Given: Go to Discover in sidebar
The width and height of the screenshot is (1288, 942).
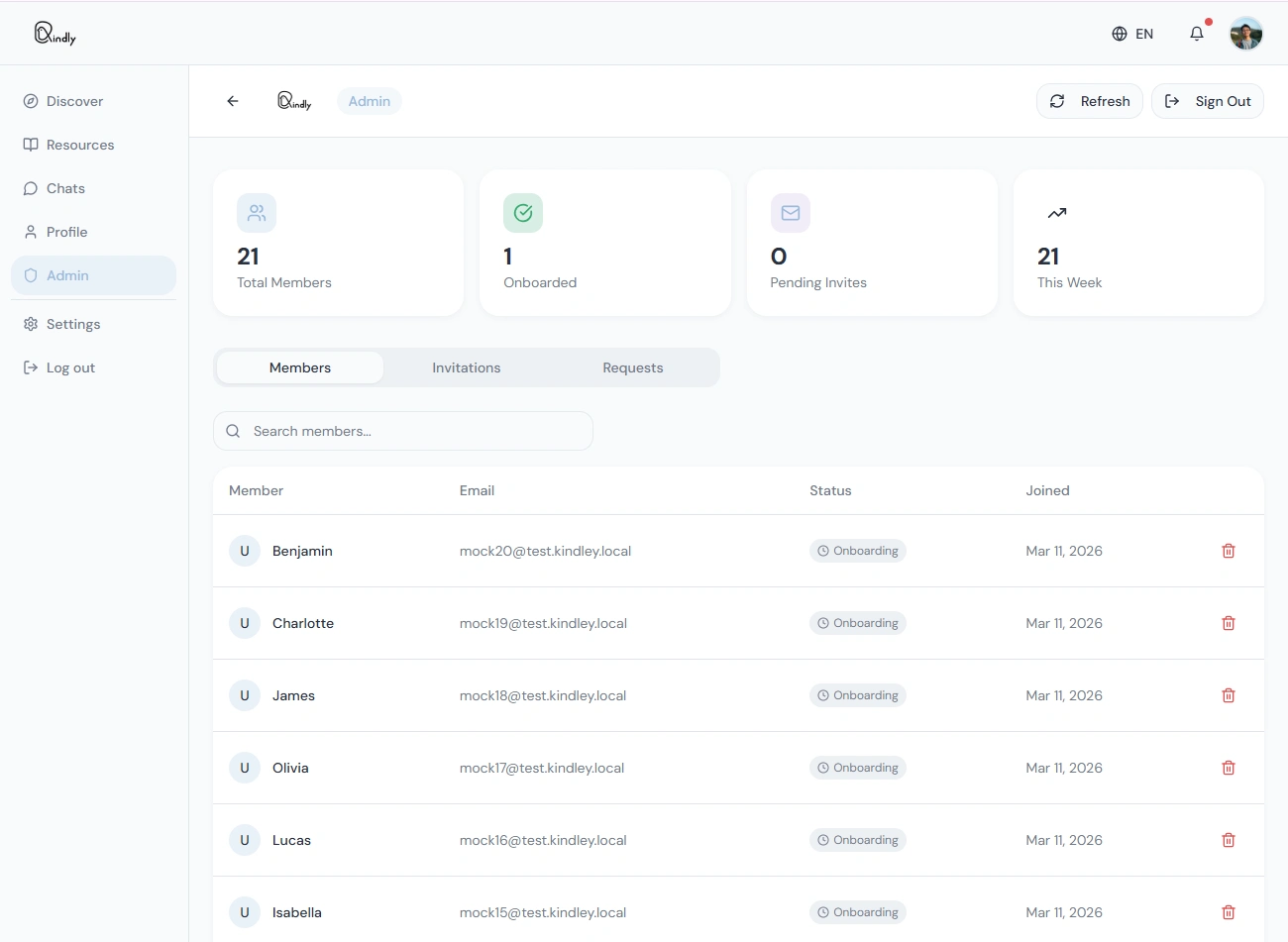Looking at the screenshot, I should 93,101.
